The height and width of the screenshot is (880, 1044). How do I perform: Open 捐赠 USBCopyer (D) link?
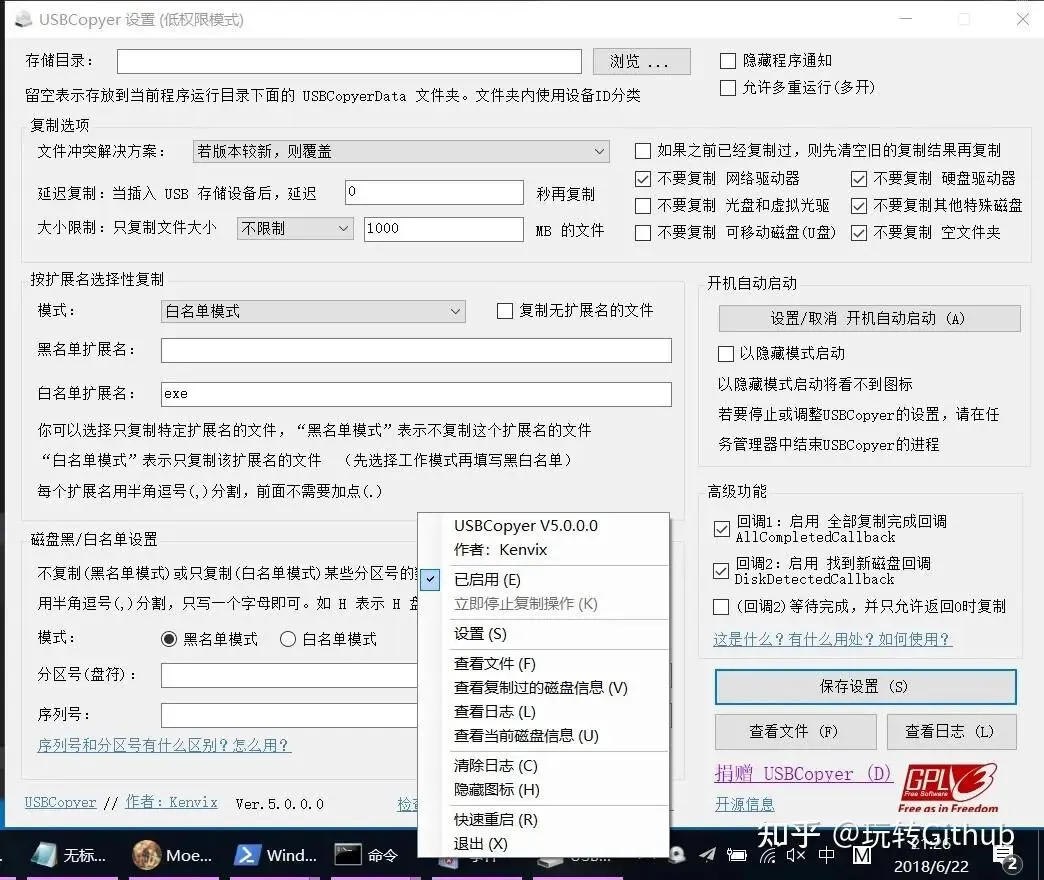pyautogui.click(x=802, y=773)
